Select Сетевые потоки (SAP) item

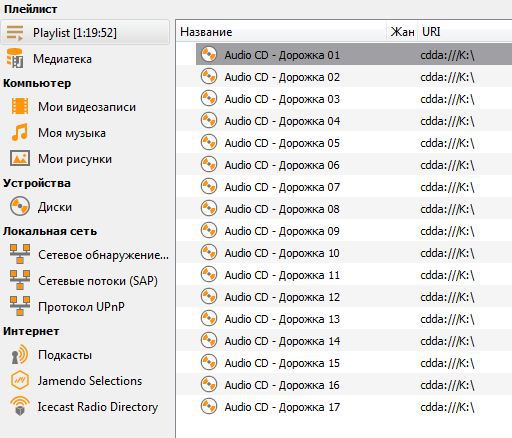point(84,280)
